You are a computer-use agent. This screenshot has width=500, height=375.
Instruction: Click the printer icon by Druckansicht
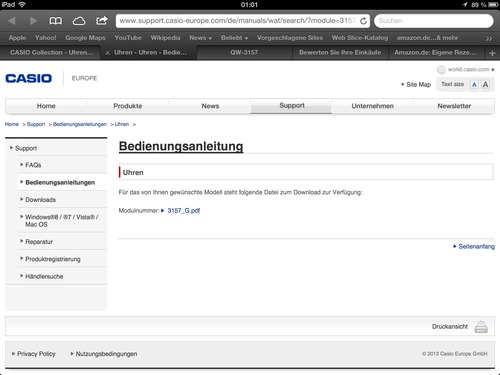[481, 327]
